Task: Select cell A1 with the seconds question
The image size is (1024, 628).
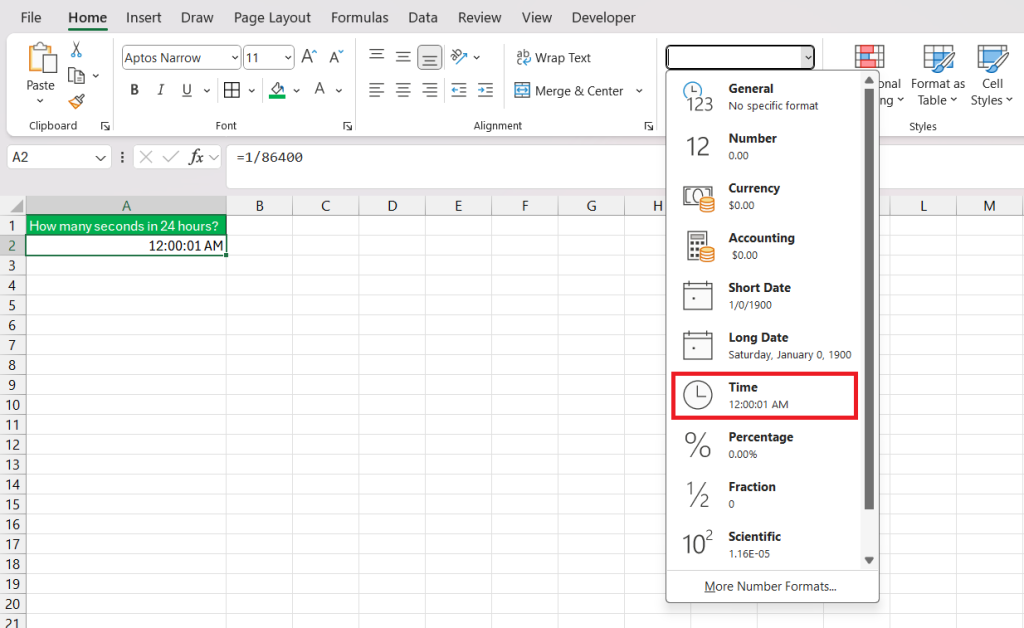Action: pyautogui.click(x=126, y=226)
